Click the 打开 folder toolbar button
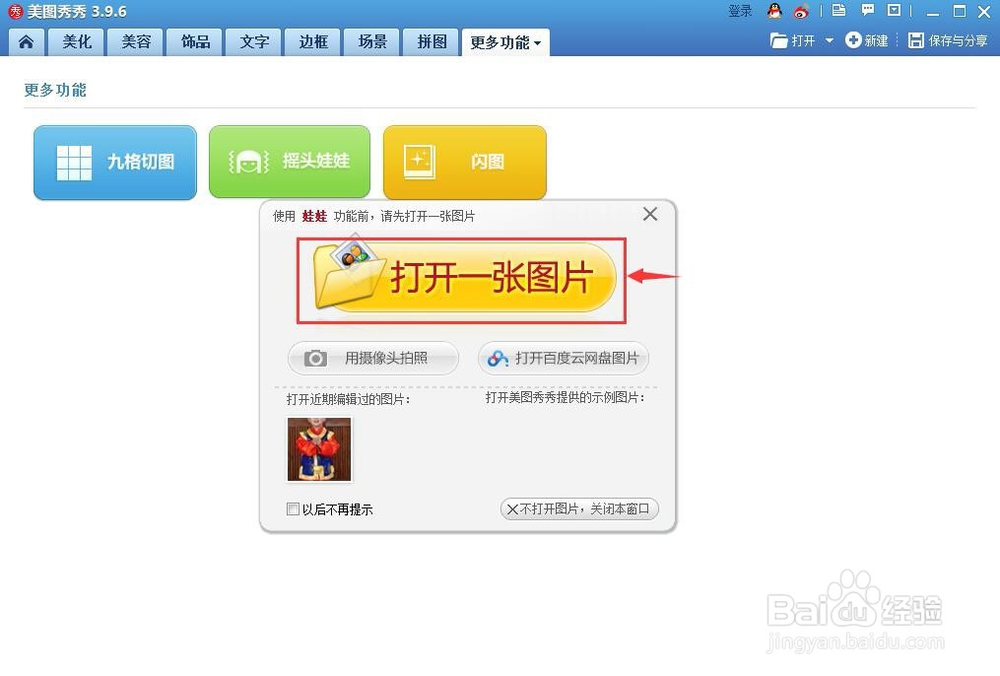The image size is (1000, 676). point(793,41)
